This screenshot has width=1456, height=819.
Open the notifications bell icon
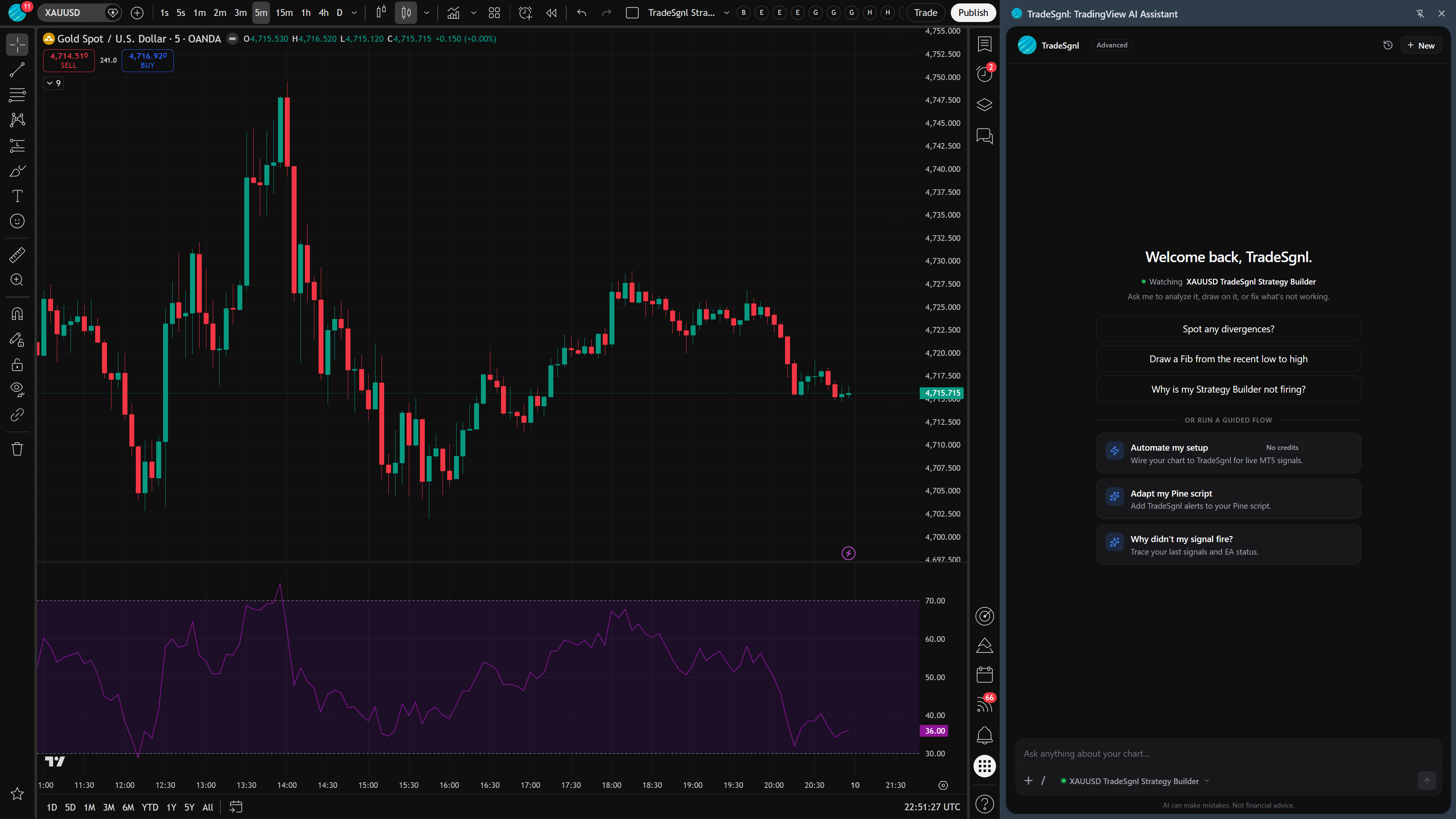click(985, 735)
